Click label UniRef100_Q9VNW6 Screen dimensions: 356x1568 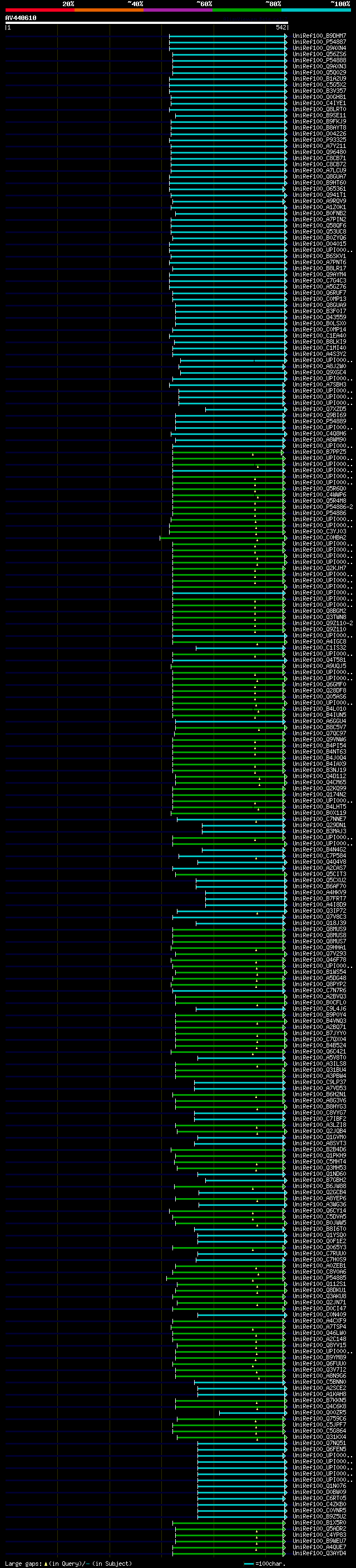click(x=319, y=740)
